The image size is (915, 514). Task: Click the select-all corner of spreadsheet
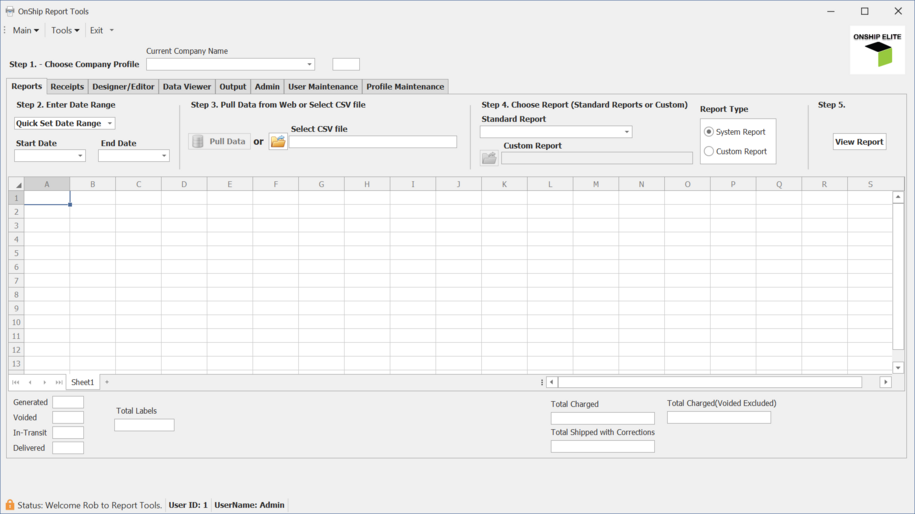click(x=16, y=185)
